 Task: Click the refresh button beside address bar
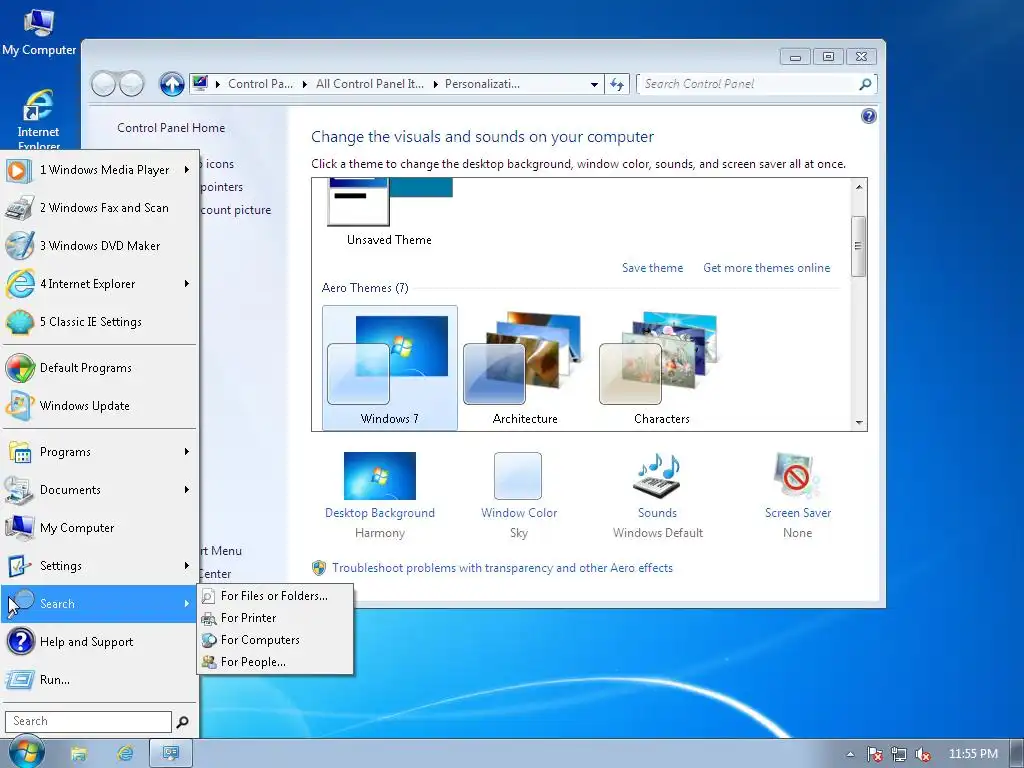pyautogui.click(x=616, y=84)
